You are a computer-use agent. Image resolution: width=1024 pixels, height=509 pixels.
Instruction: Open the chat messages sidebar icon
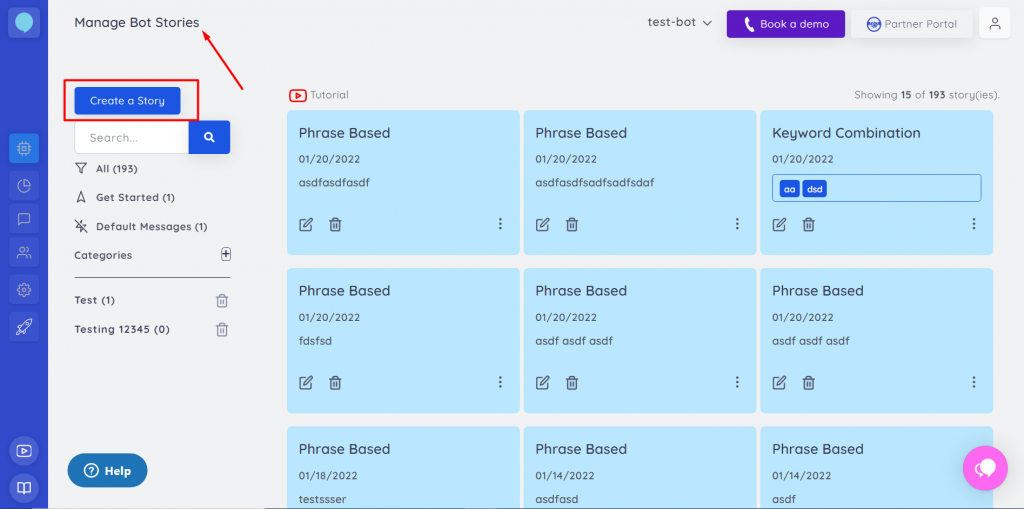[x=24, y=219]
